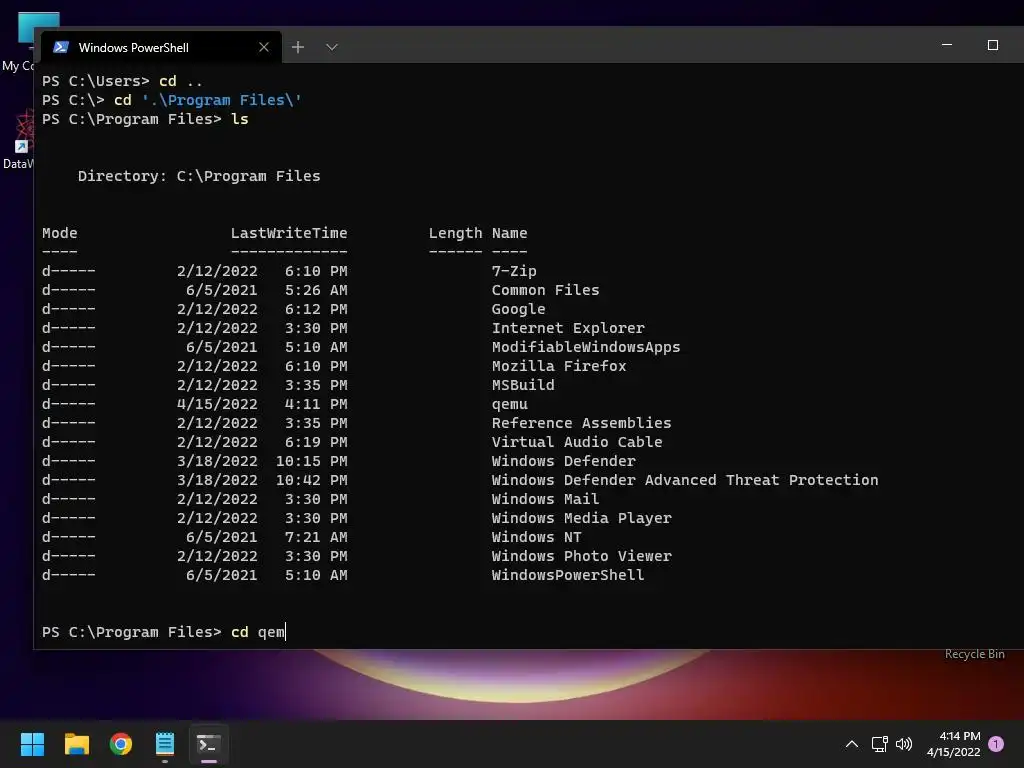Open a new PowerShell tab with plus

click(x=298, y=47)
